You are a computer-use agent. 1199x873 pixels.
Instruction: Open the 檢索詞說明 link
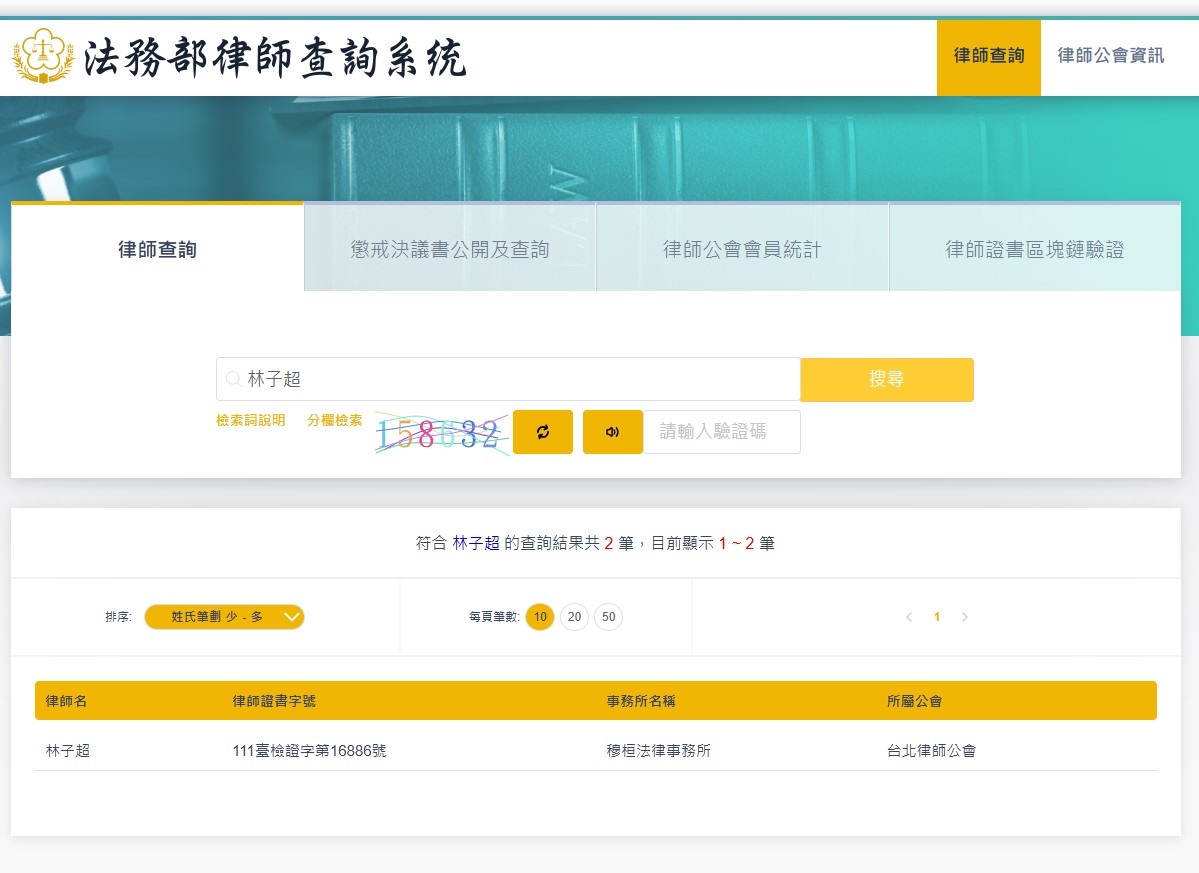250,421
